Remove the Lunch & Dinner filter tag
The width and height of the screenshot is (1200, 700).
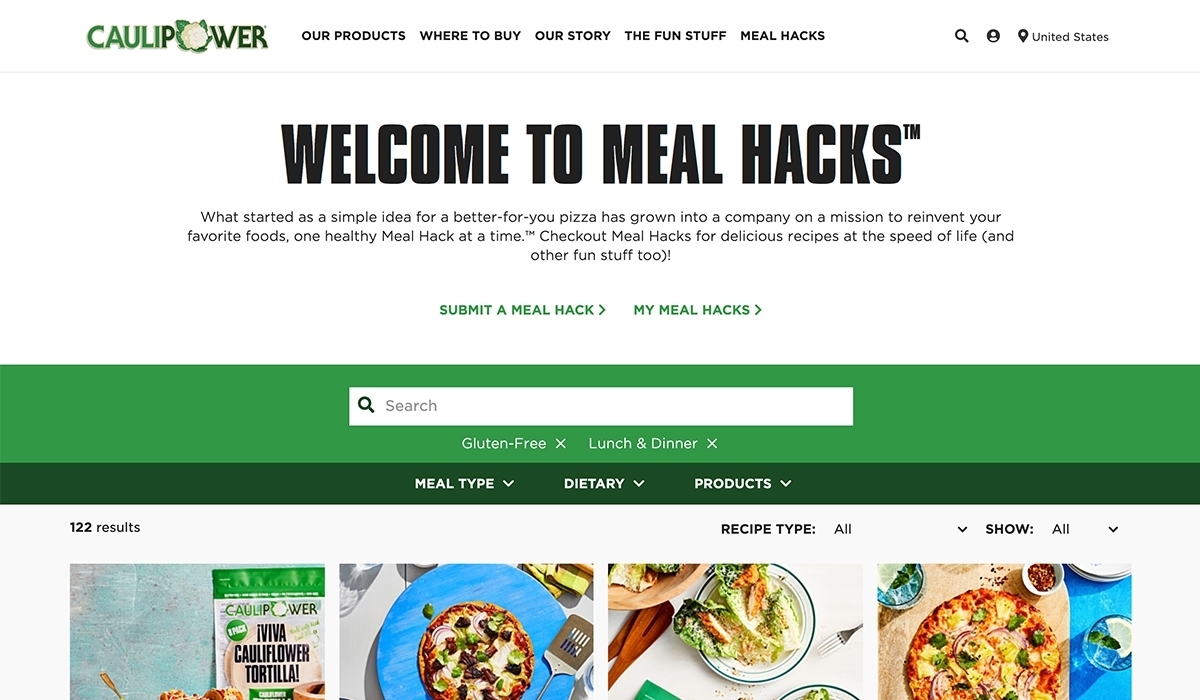(x=712, y=443)
